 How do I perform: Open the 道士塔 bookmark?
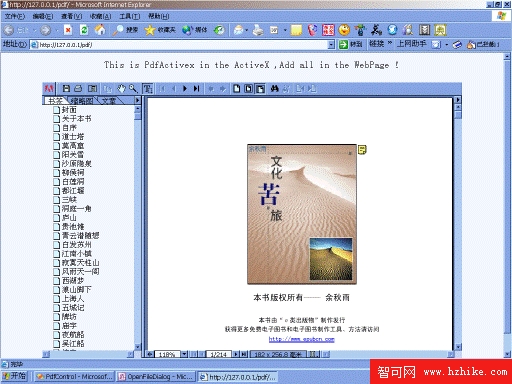(x=73, y=137)
